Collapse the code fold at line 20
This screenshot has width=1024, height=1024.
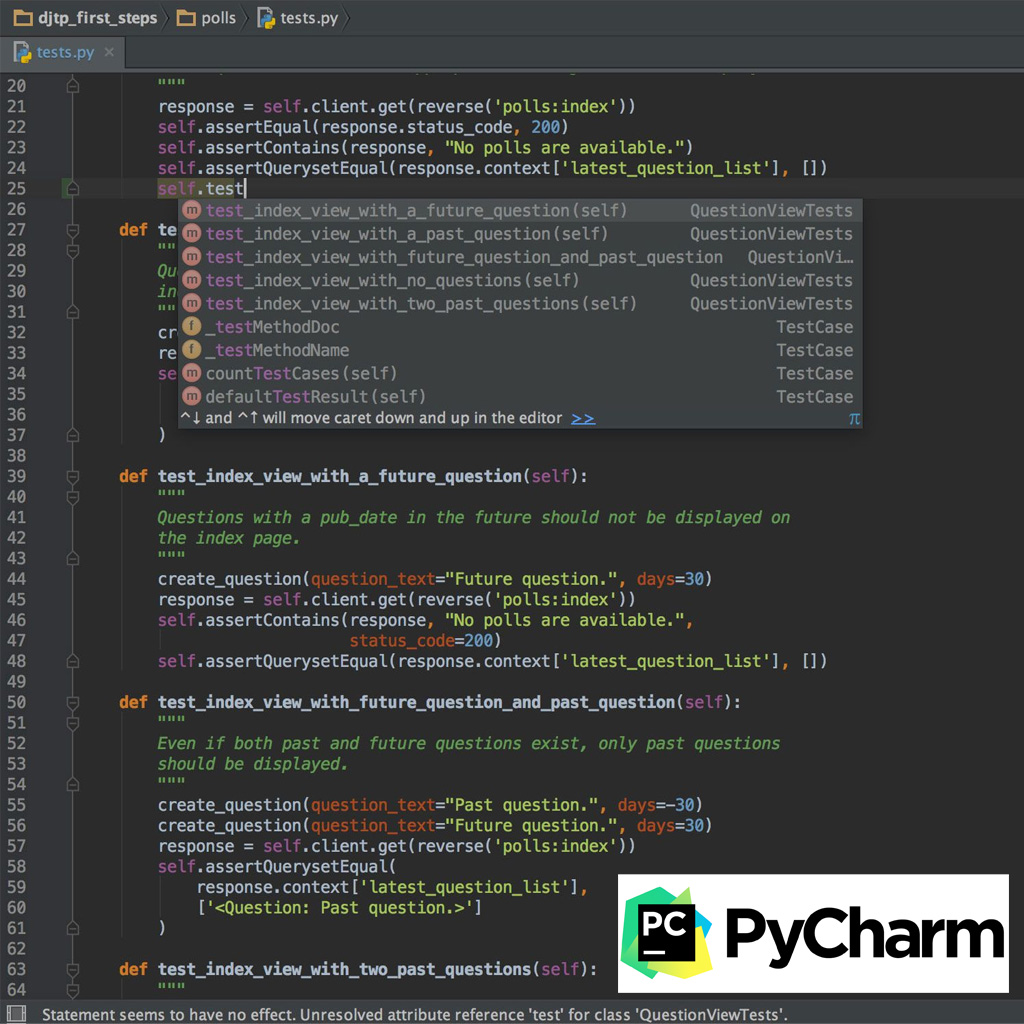click(x=72, y=86)
